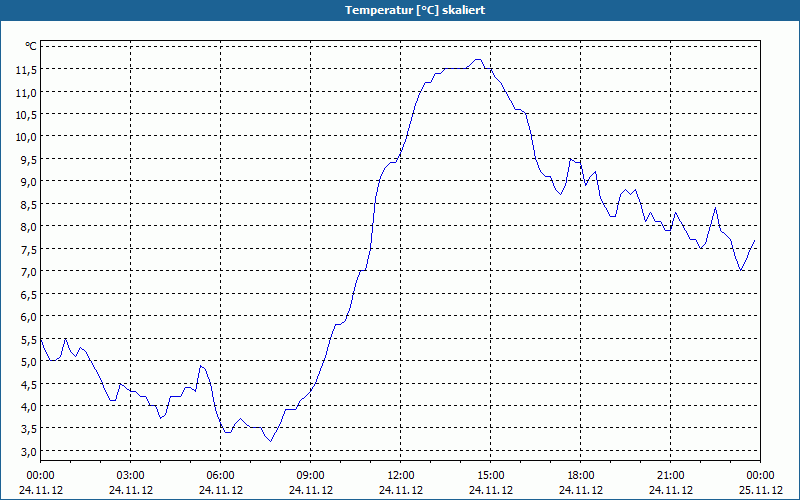Click the chart title 'Temperatur [°C] skaliert'
This screenshot has height=500, width=800.
point(415,10)
